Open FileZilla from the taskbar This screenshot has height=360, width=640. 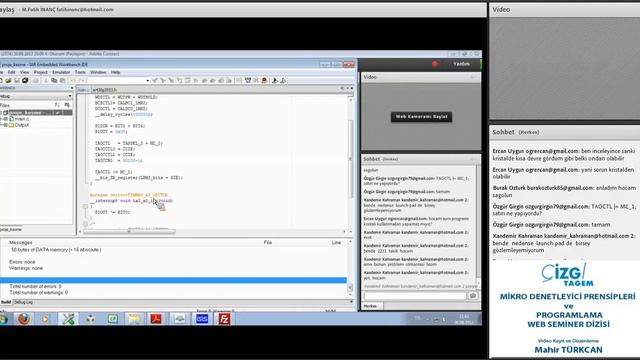tap(224, 319)
